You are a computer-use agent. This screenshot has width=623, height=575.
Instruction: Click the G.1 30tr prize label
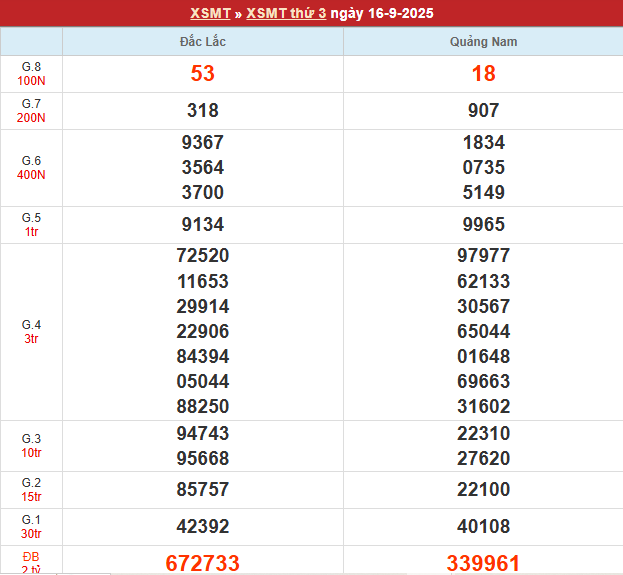(31, 527)
